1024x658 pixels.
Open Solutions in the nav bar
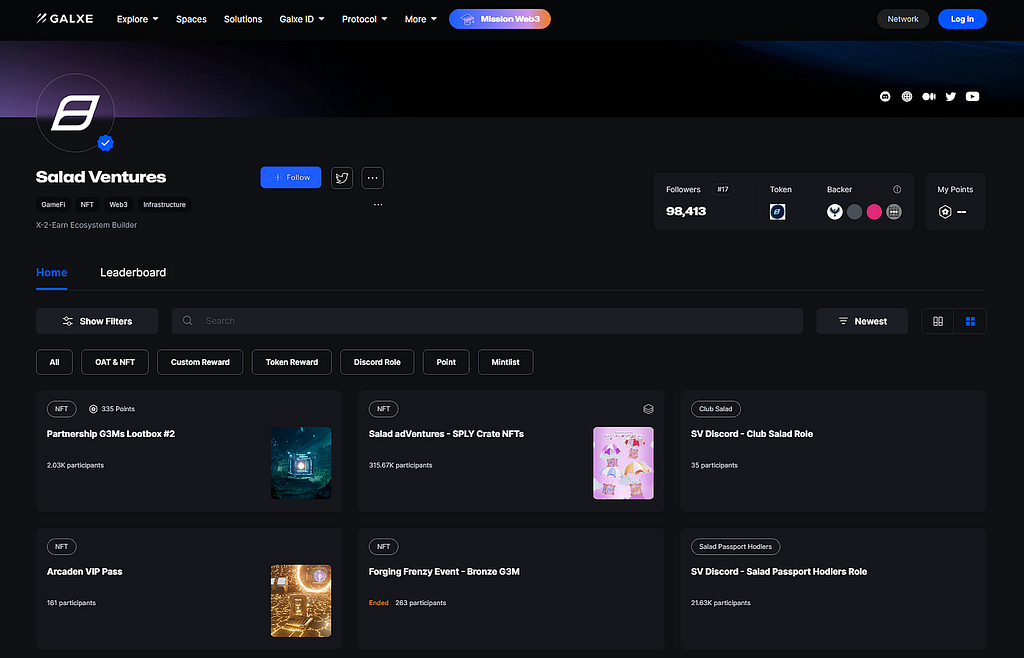coord(243,19)
